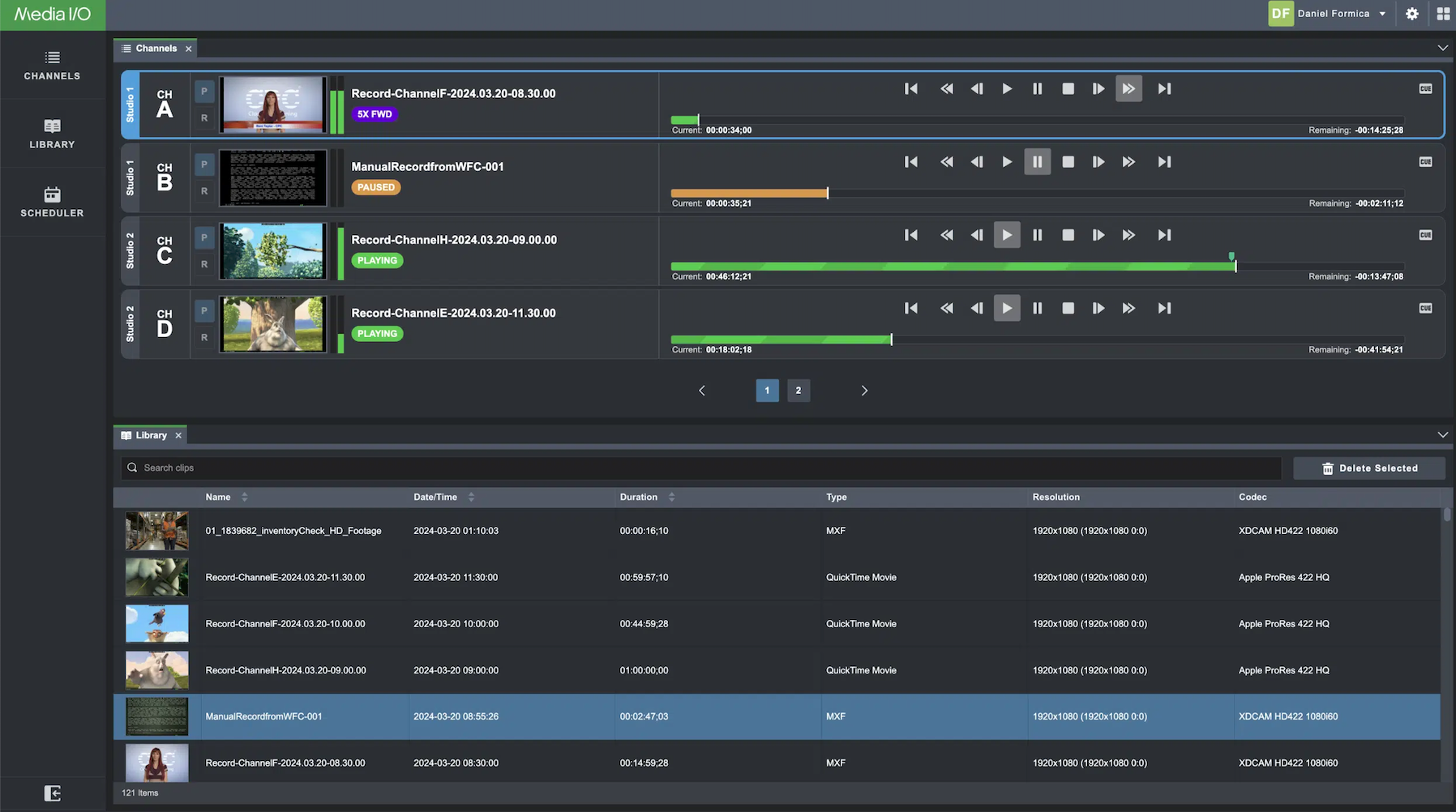Toggle the P mode button on Channel D
Viewport: 1456px width, 812px height.
coord(204,311)
